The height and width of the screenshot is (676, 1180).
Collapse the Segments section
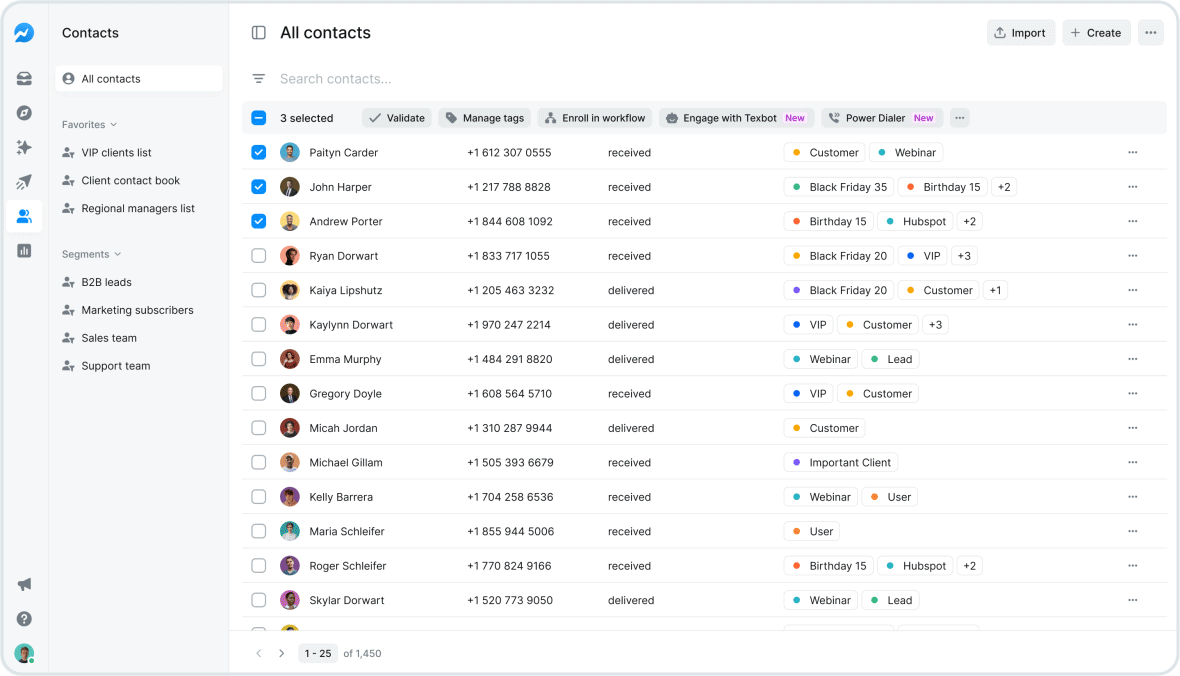point(92,254)
